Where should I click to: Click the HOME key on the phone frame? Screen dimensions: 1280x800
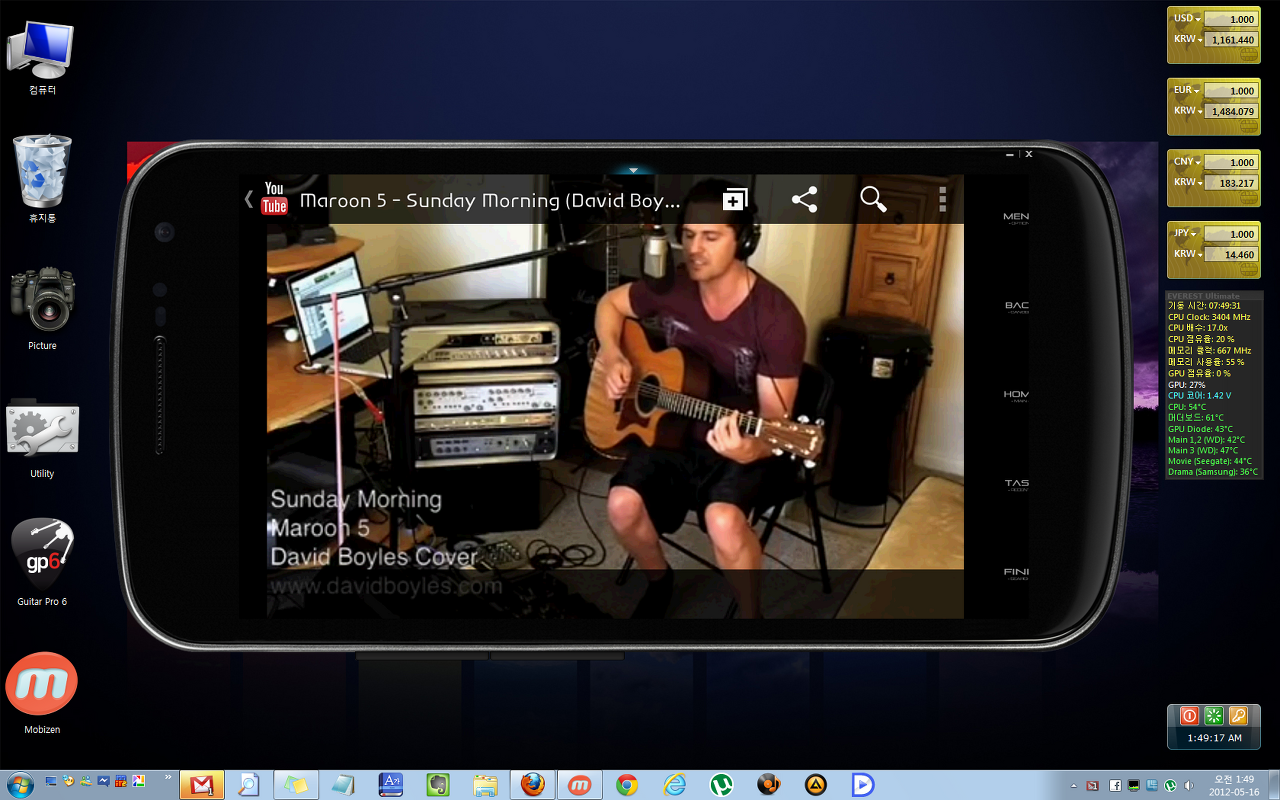[1016, 396]
